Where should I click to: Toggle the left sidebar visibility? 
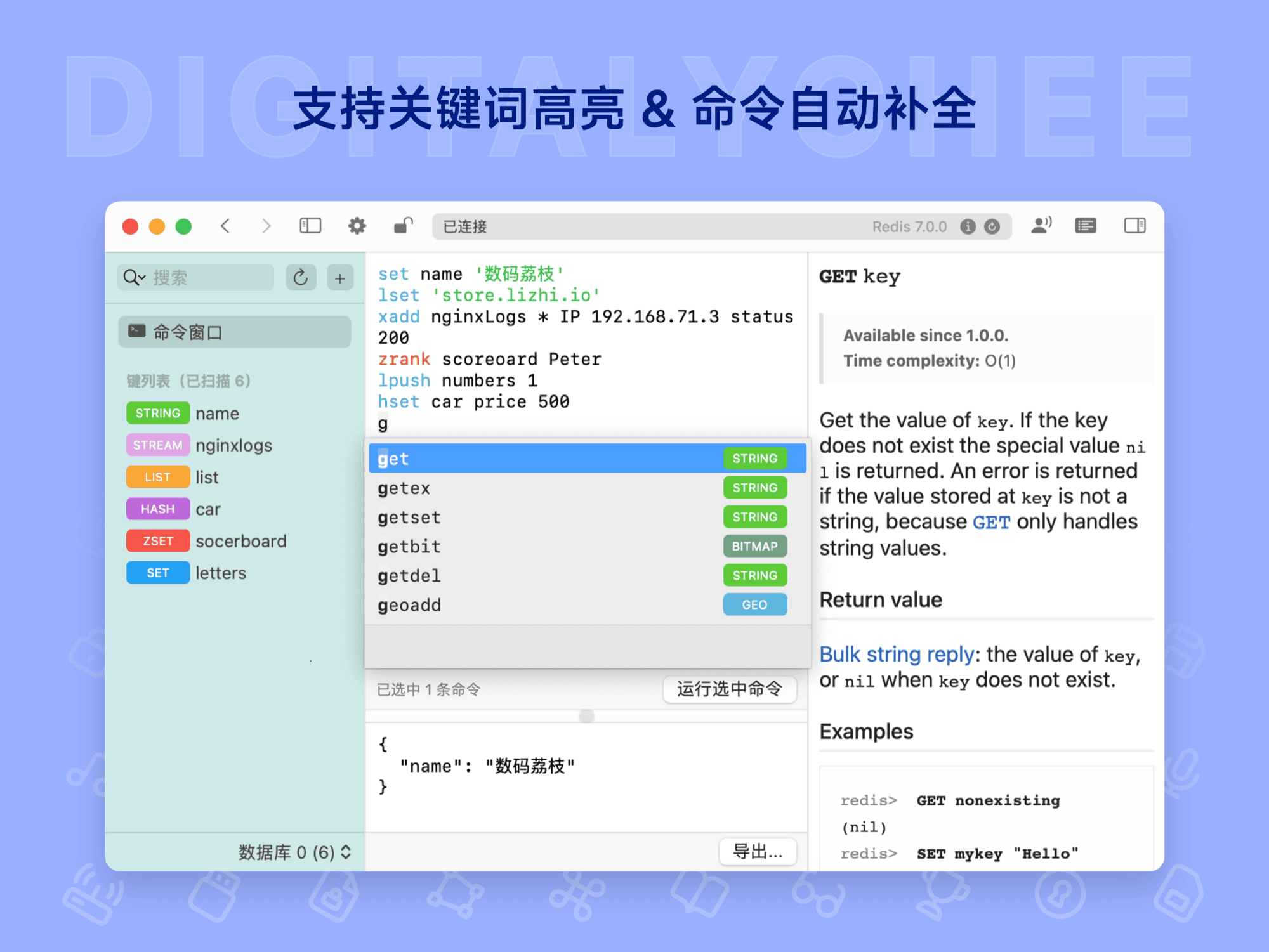(x=310, y=226)
